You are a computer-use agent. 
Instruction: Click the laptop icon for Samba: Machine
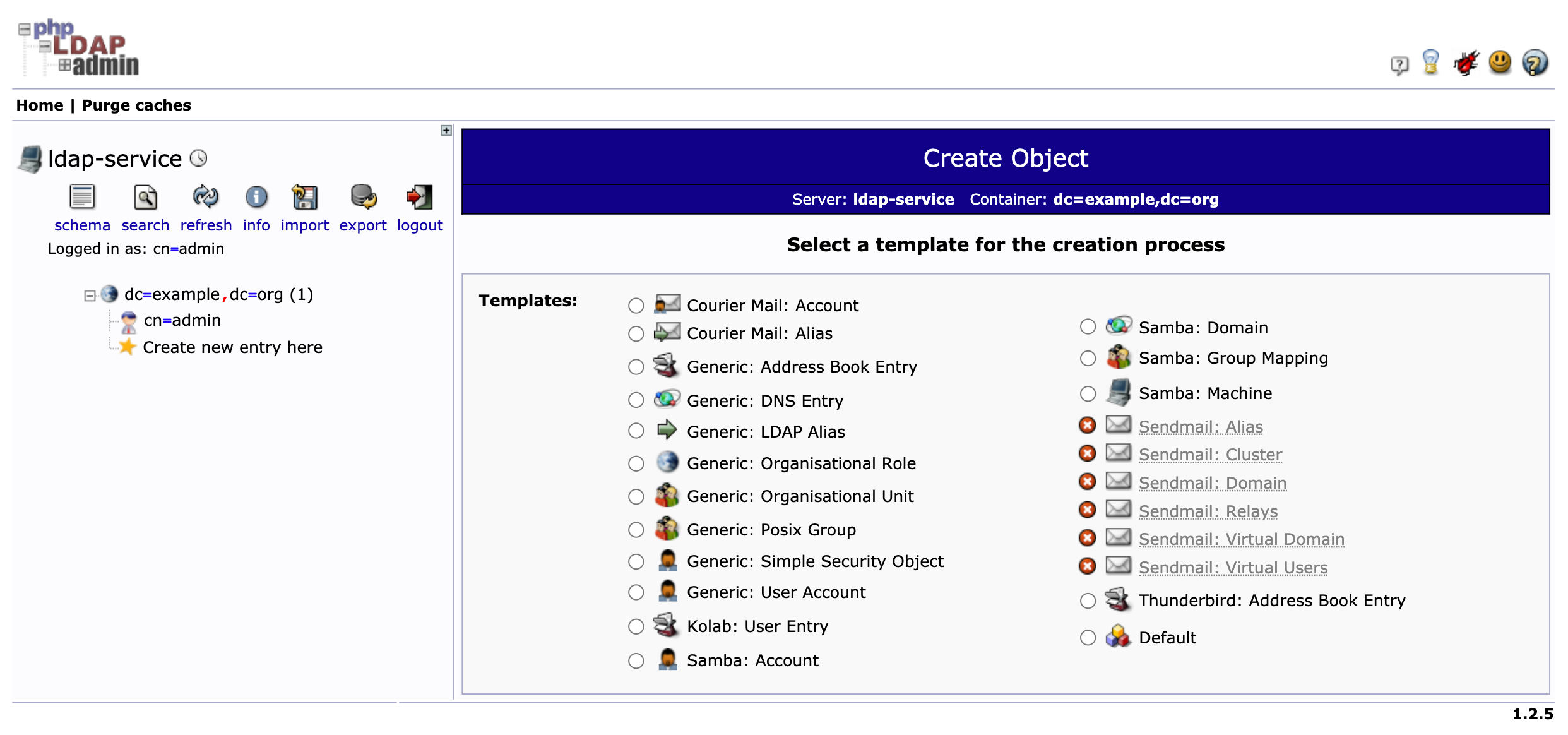[1118, 392]
